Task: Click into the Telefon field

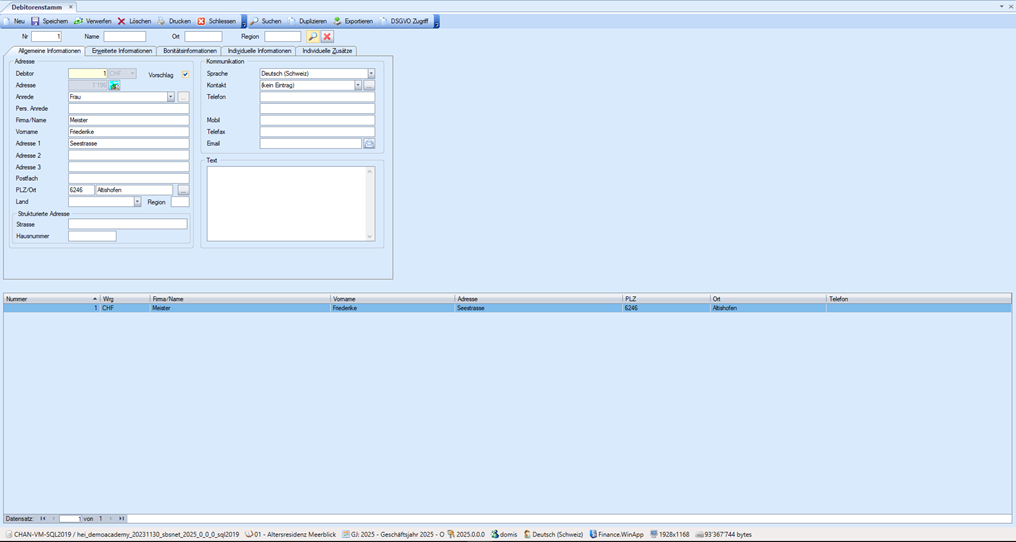Action: coord(318,97)
